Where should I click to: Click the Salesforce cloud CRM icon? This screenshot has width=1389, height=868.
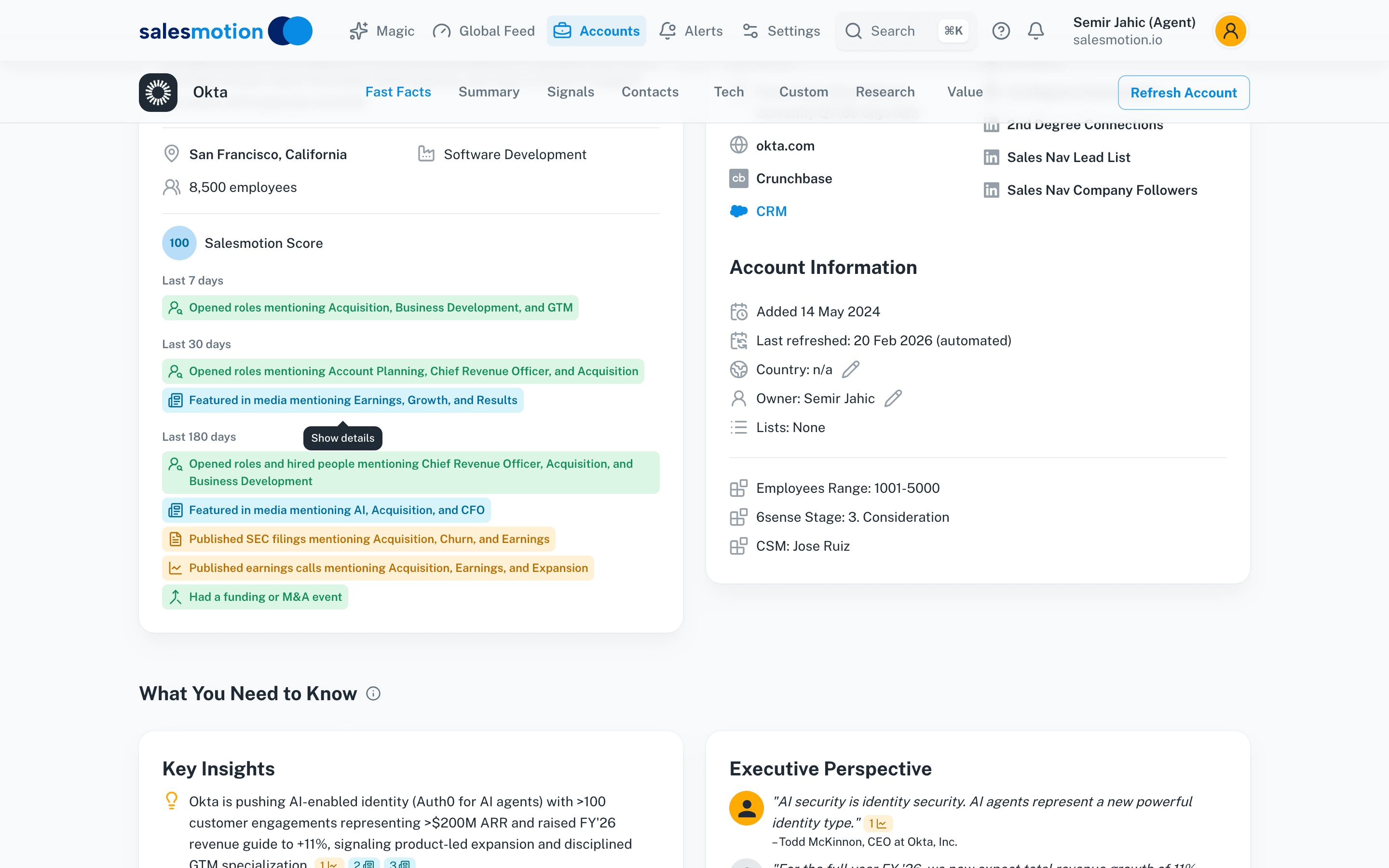[x=739, y=211]
